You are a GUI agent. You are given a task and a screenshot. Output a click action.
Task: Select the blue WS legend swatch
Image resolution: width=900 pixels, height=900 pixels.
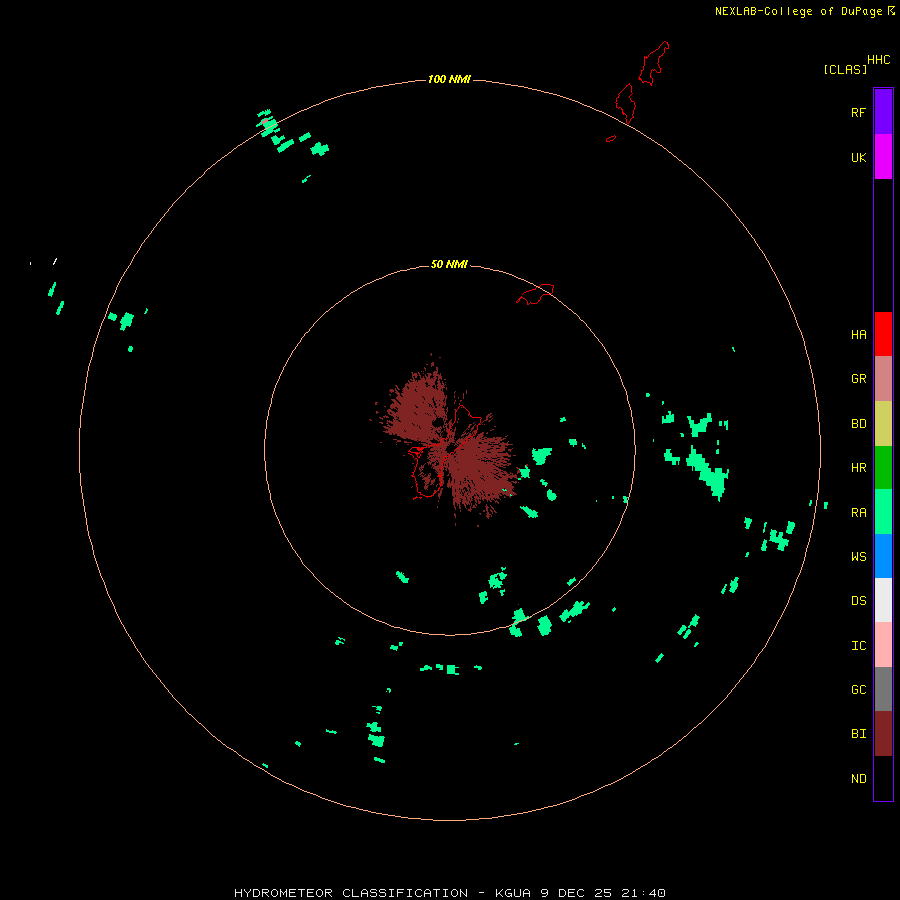tap(883, 556)
